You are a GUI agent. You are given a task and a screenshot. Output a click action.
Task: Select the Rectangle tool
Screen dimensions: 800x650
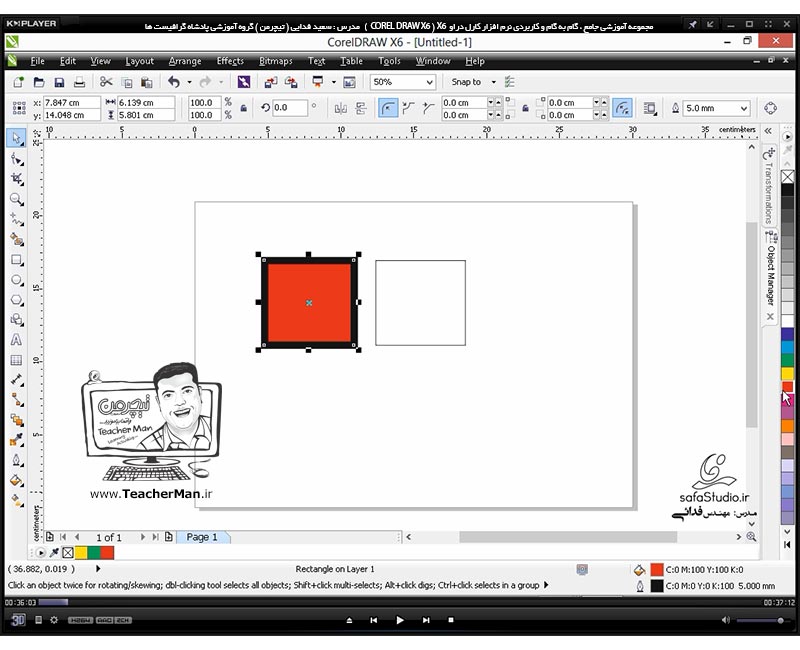pos(16,260)
